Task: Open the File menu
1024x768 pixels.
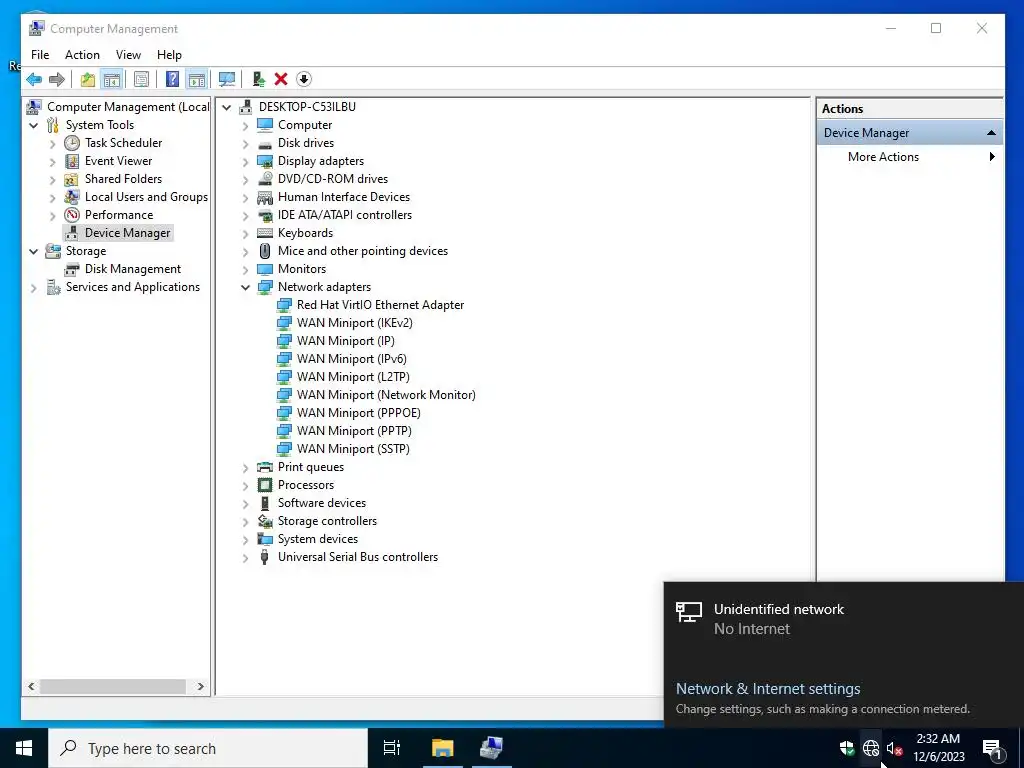Action: (40, 55)
